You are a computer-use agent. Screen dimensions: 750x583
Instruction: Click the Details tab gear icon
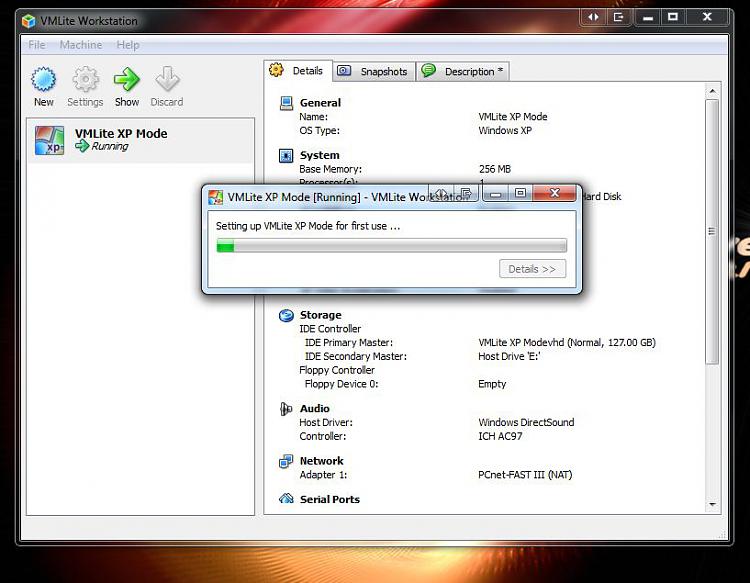[x=276, y=70]
